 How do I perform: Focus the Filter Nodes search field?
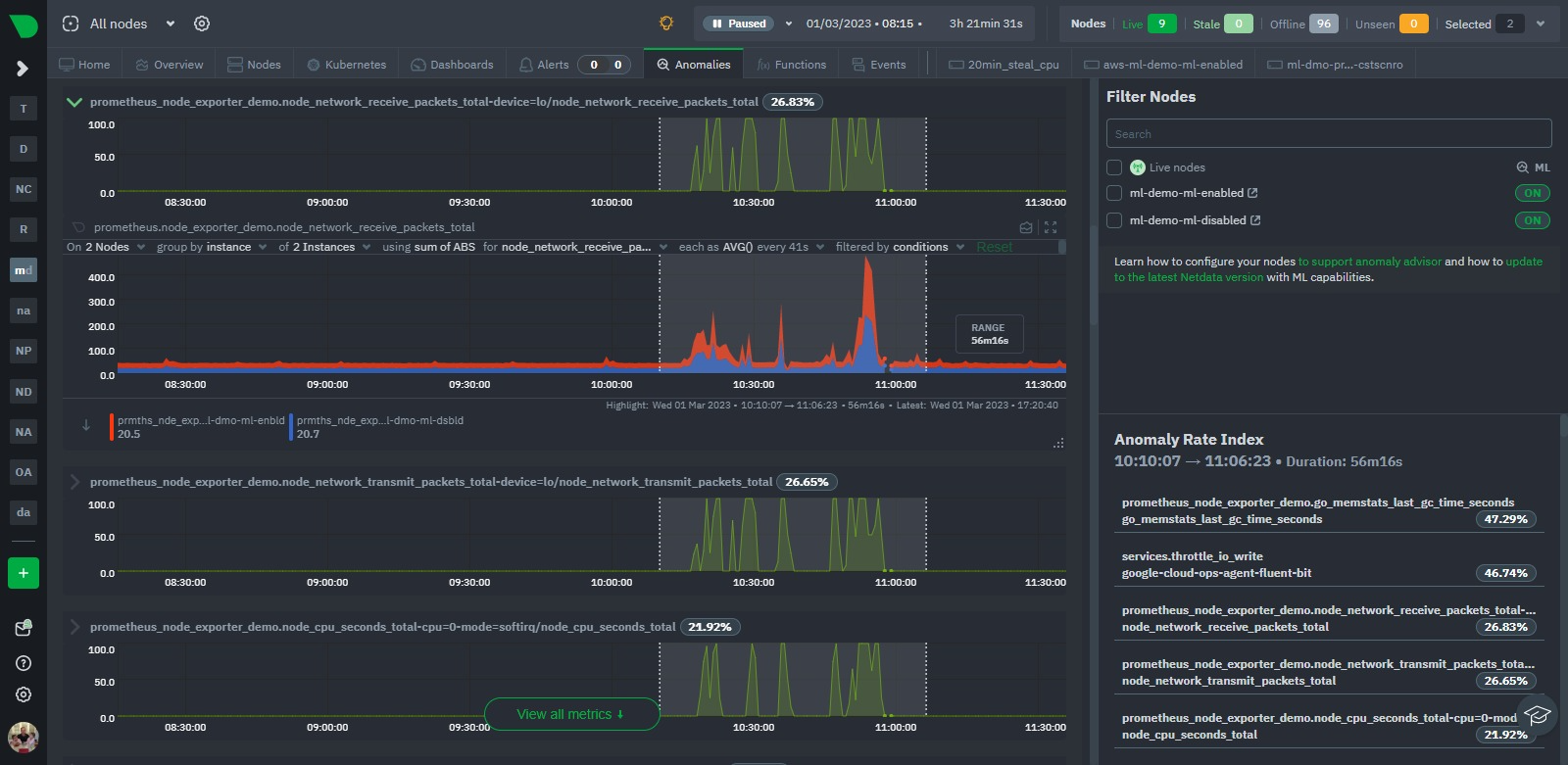point(1329,133)
